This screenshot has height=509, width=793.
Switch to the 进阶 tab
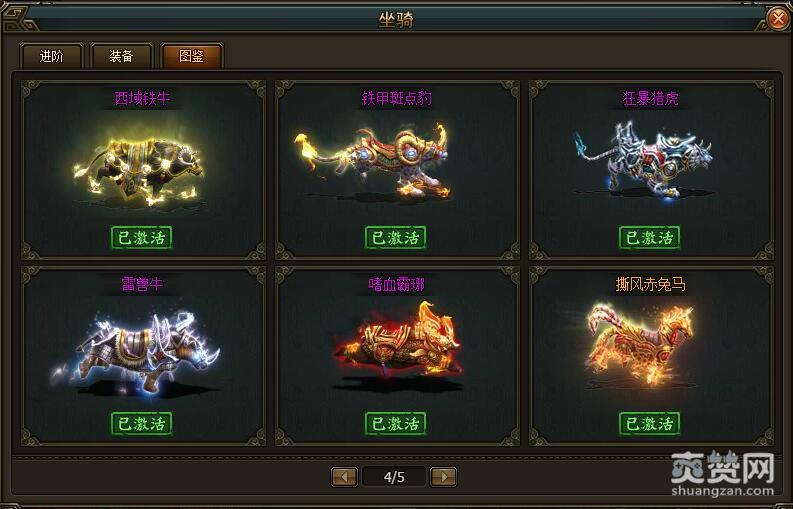pos(51,56)
